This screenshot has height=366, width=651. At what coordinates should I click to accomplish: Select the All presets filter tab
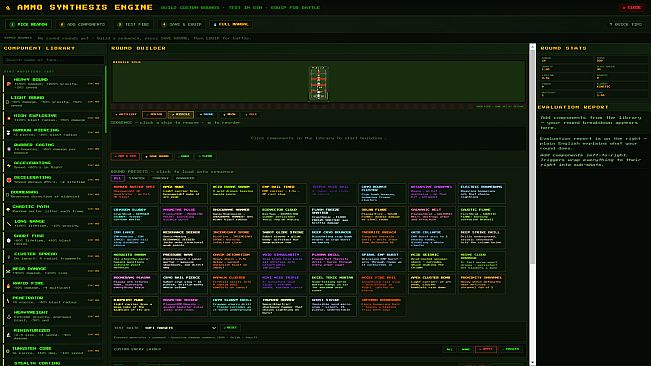pyautogui.click(x=118, y=178)
